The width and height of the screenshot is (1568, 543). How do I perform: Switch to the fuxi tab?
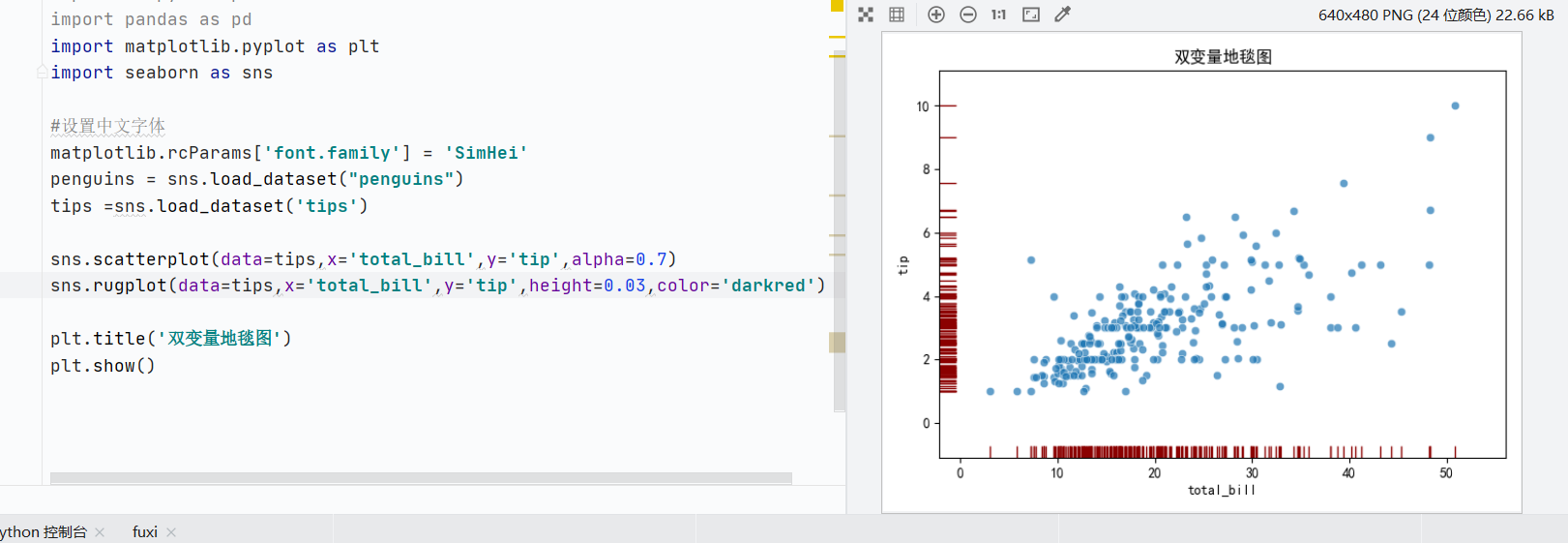[x=145, y=532]
